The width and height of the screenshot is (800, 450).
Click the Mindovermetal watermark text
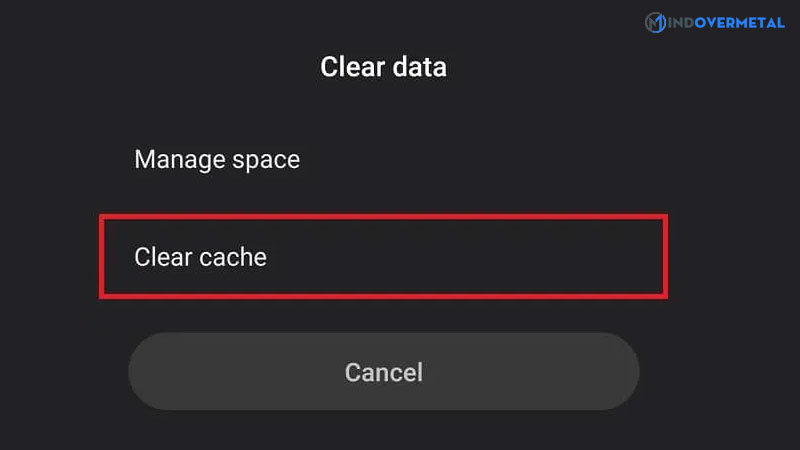click(x=727, y=22)
